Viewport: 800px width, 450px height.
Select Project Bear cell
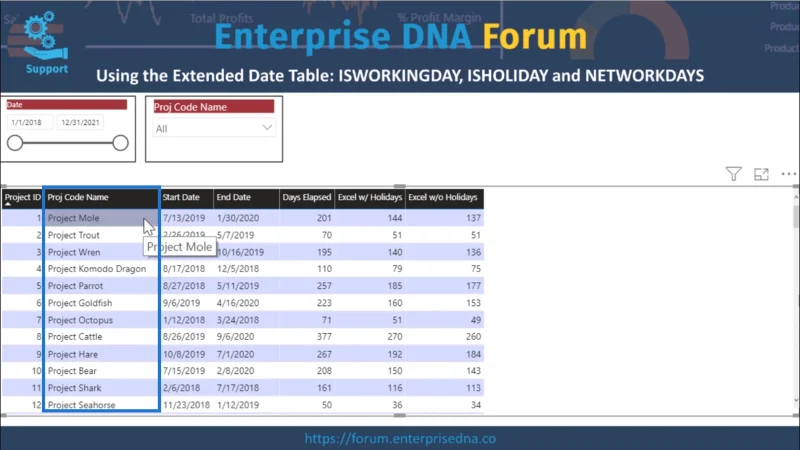72,371
